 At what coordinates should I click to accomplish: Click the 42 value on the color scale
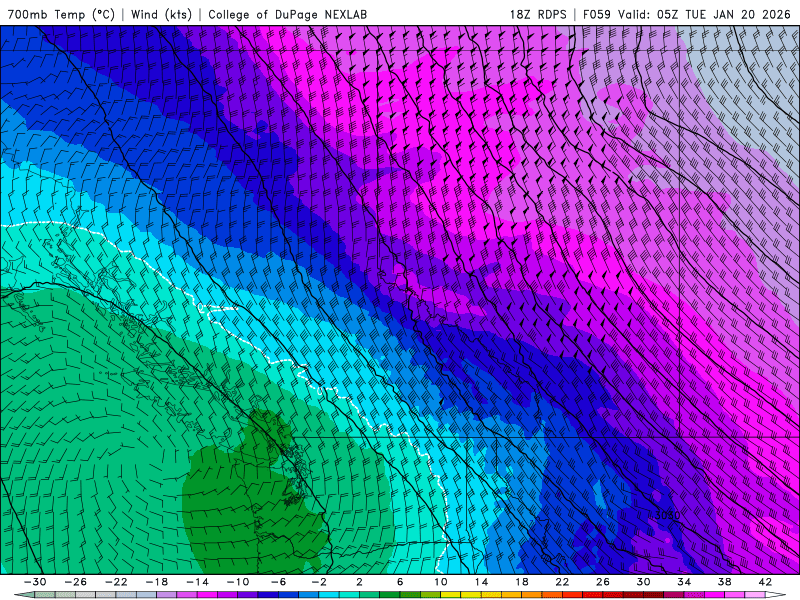[765, 582]
